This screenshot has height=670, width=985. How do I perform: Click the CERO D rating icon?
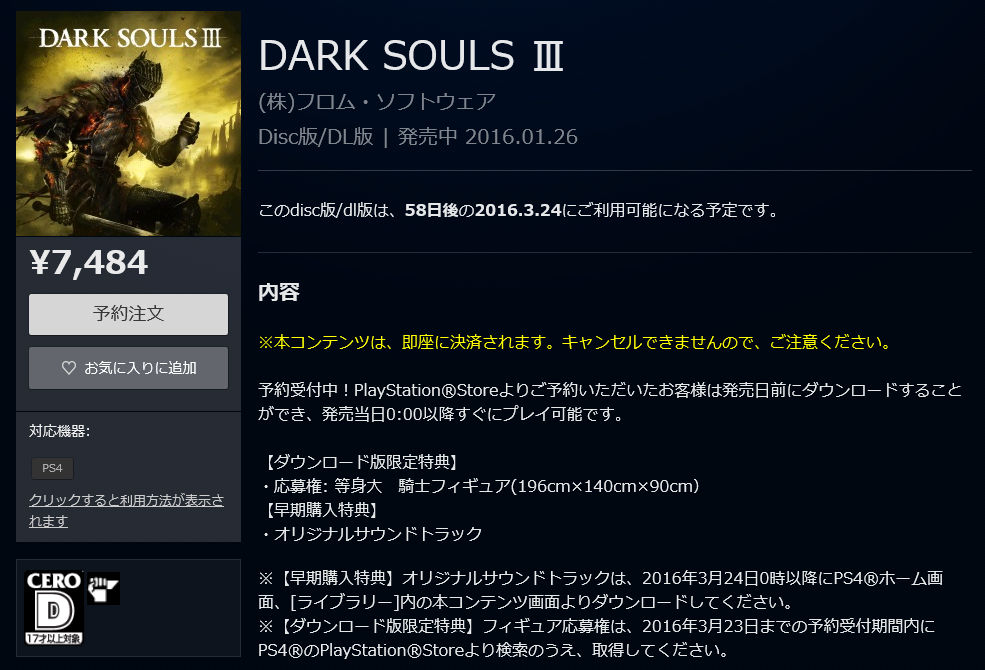pyautogui.click(x=54, y=608)
